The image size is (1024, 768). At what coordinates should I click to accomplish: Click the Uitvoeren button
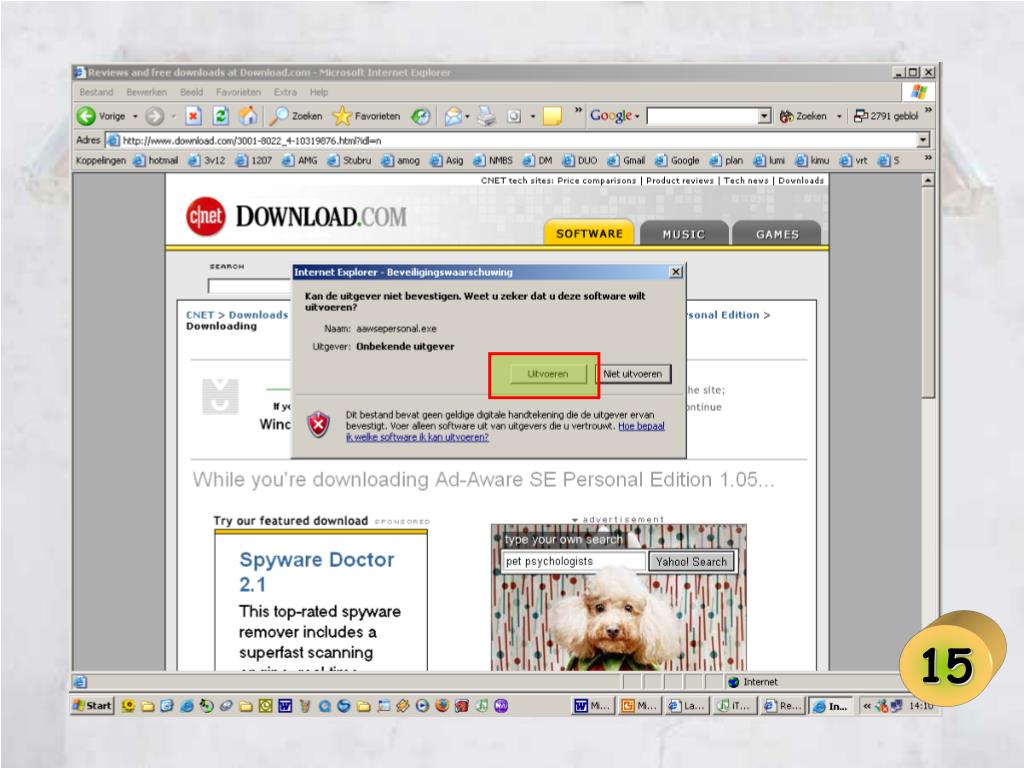pos(547,374)
